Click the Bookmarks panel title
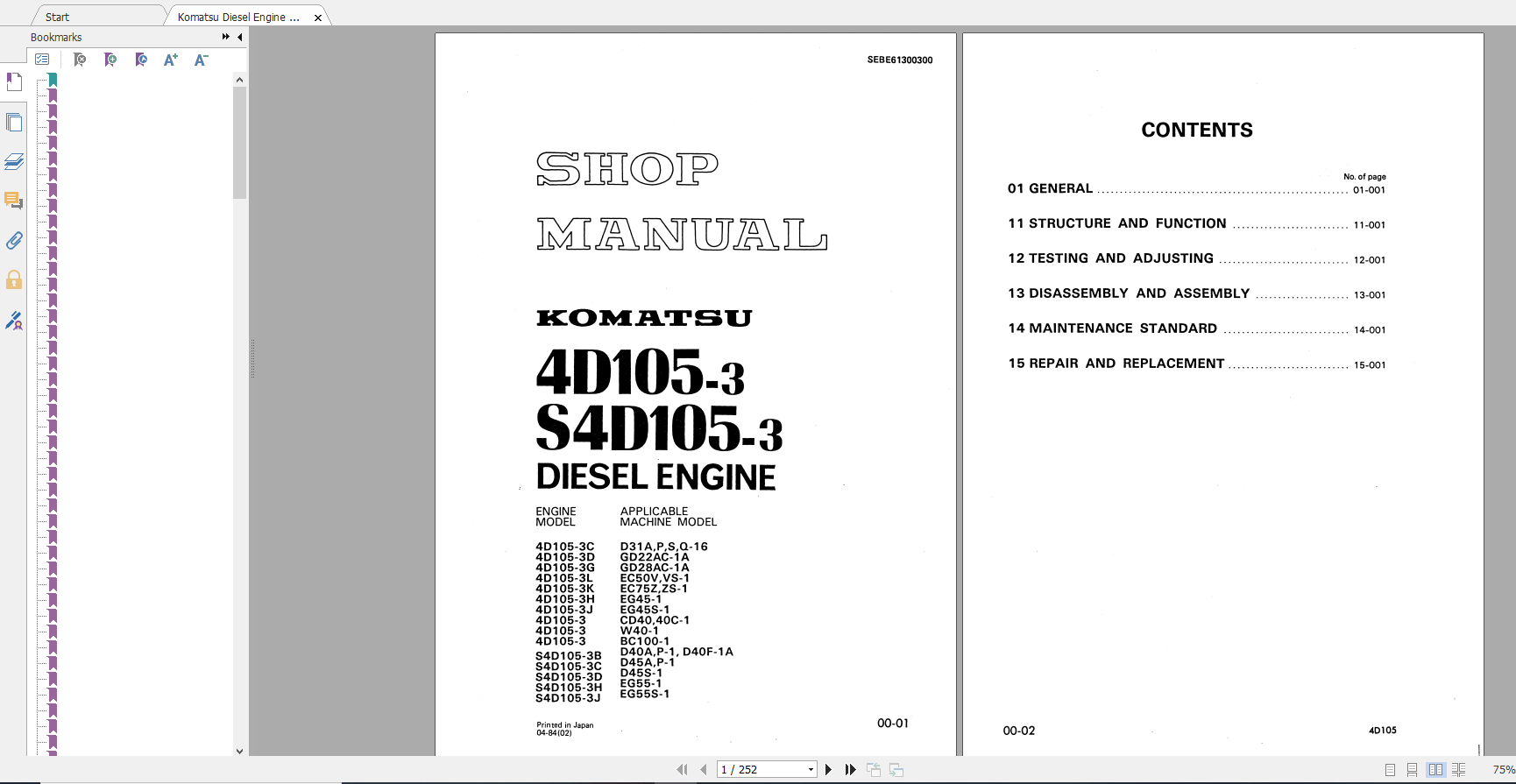The height and width of the screenshot is (784, 1516). click(x=56, y=37)
